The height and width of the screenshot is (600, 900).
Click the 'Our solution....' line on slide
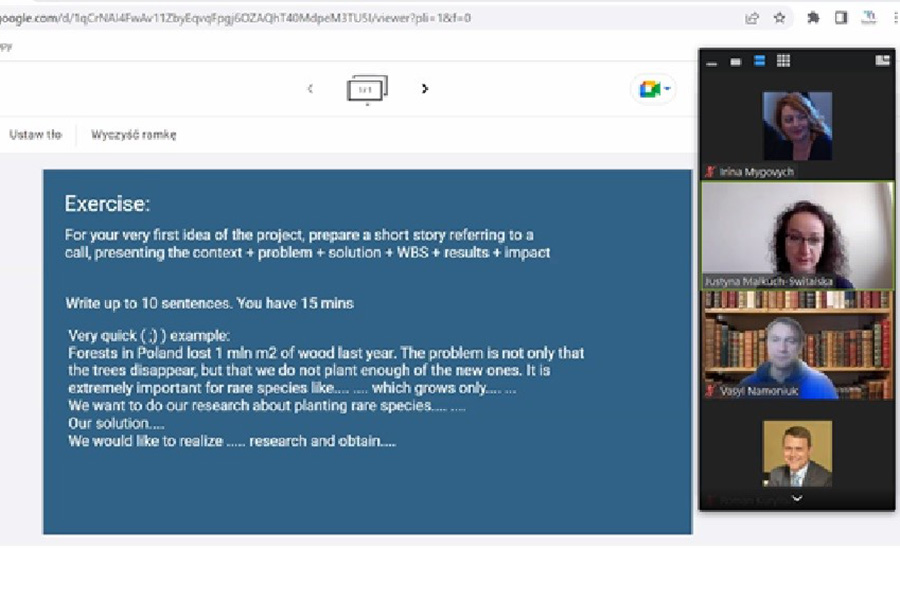pyautogui.click(x=116, y=424)
